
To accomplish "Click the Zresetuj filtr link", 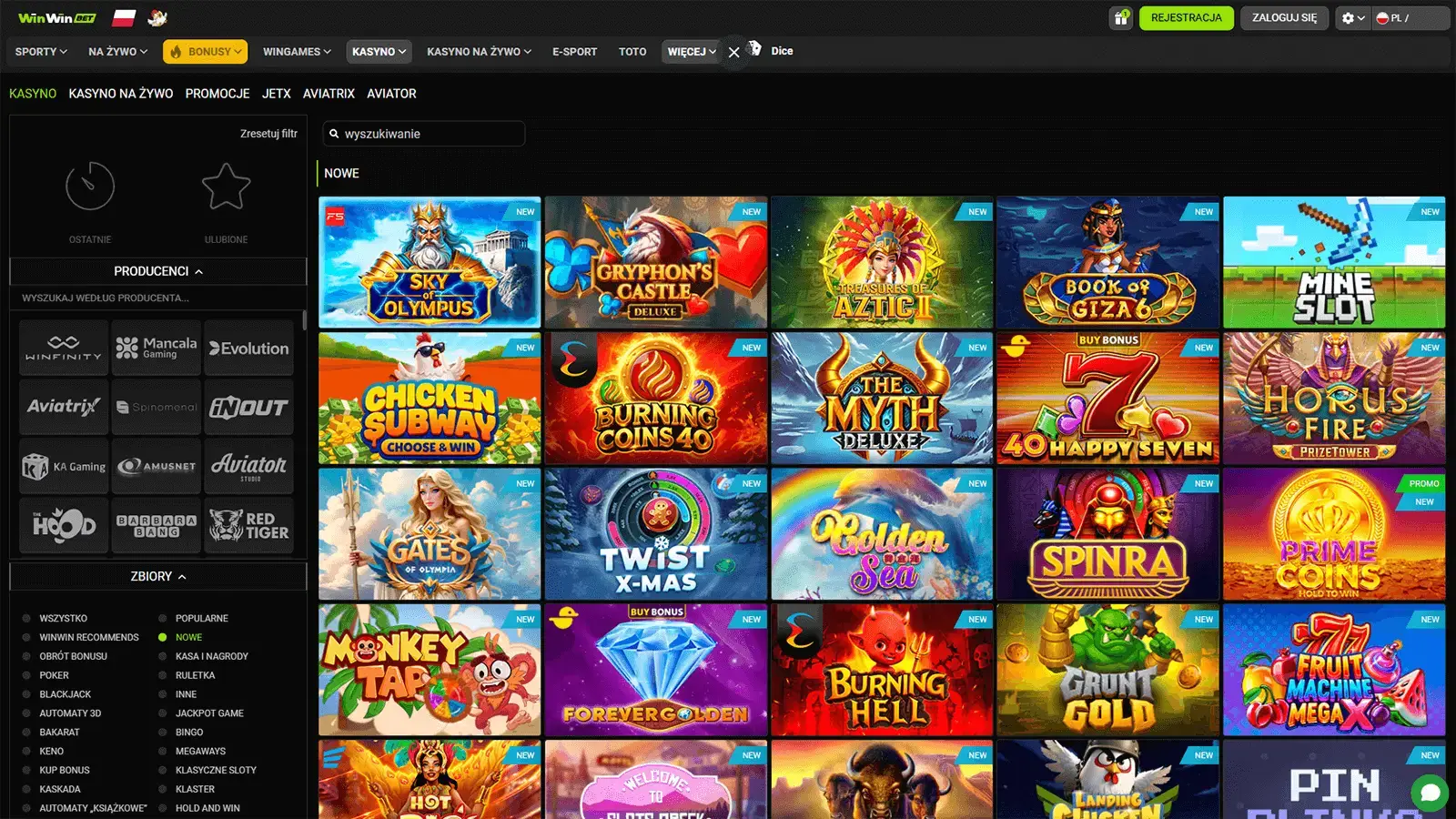I will (x=268, y=134).
